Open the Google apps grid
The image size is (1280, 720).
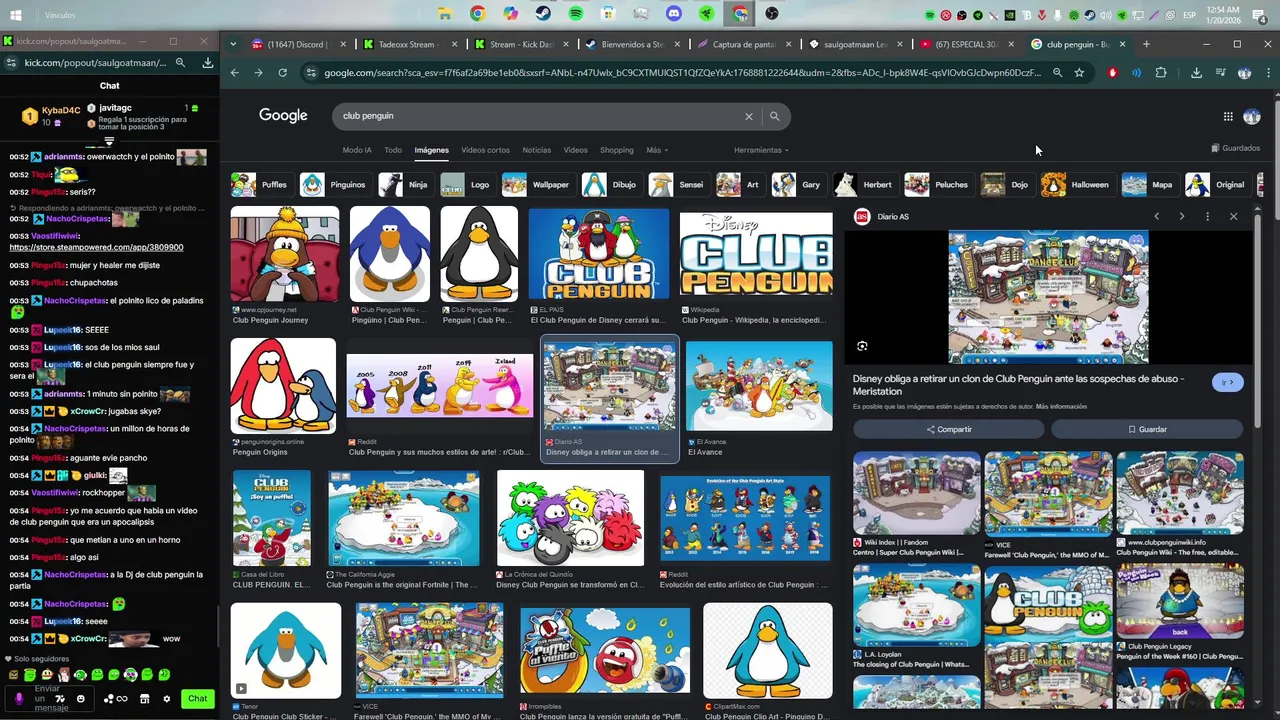[x=1228, y=116]
